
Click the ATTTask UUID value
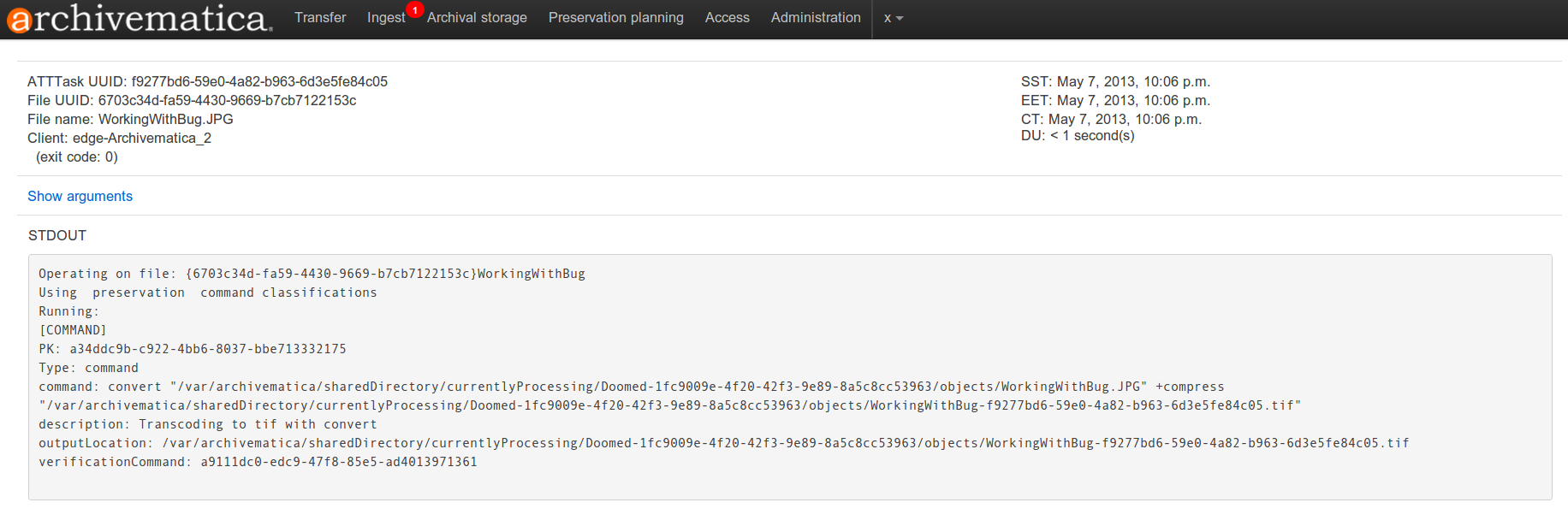[258, 82]
